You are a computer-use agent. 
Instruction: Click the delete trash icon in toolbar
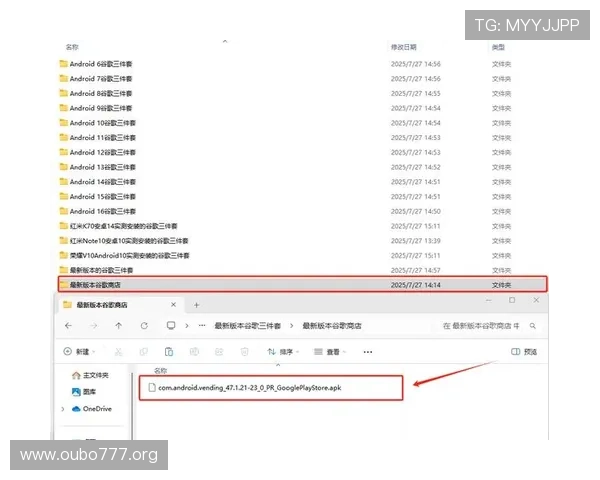pyautogui.click(x=245, y=352)
